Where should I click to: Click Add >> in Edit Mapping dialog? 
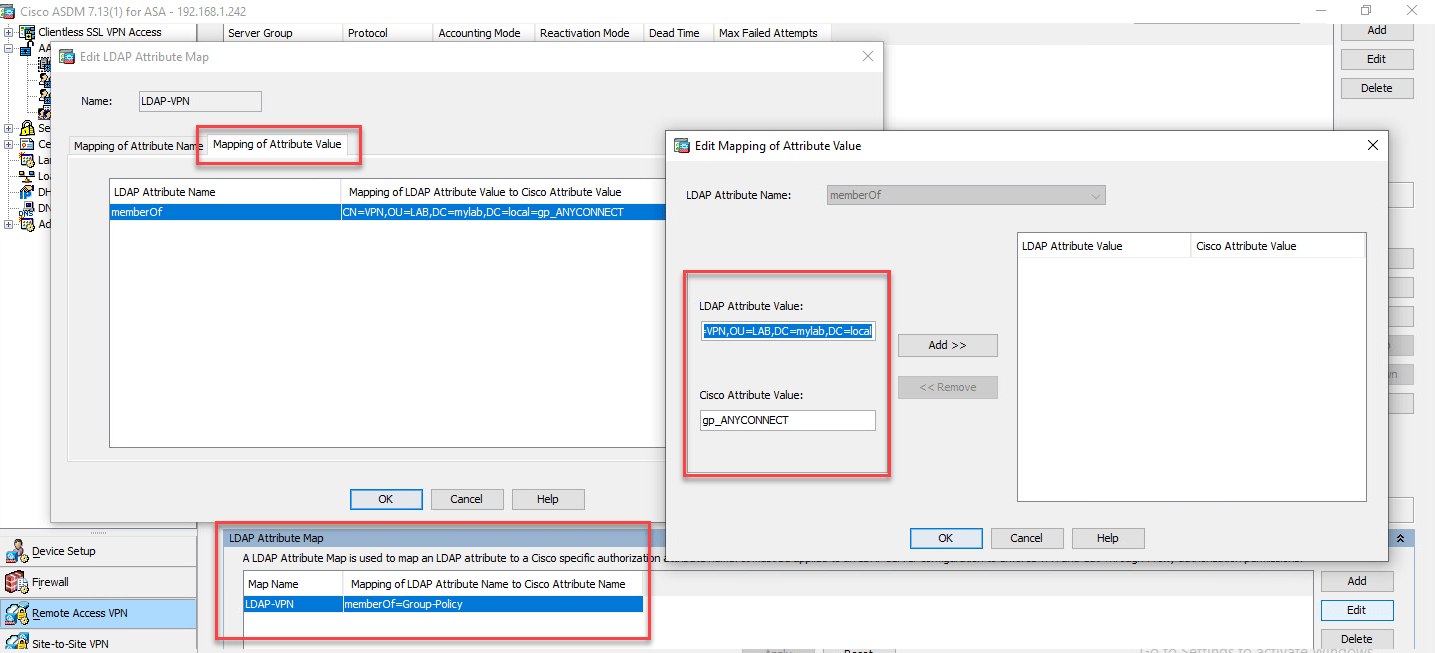click(947, 345)
